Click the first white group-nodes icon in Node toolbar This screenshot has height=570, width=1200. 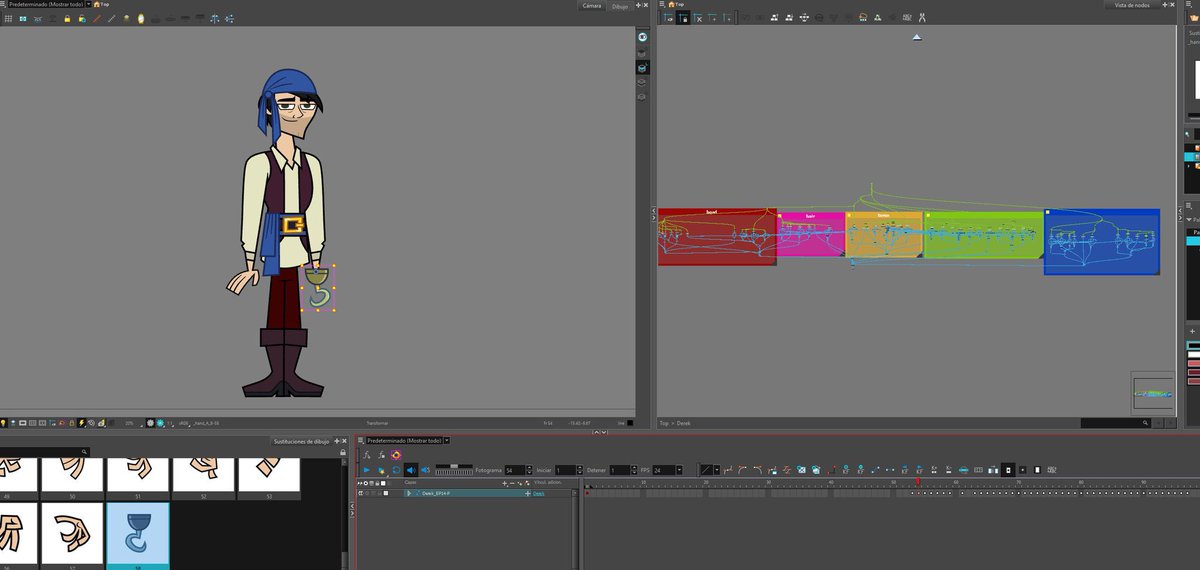click(x=774, y=18)
